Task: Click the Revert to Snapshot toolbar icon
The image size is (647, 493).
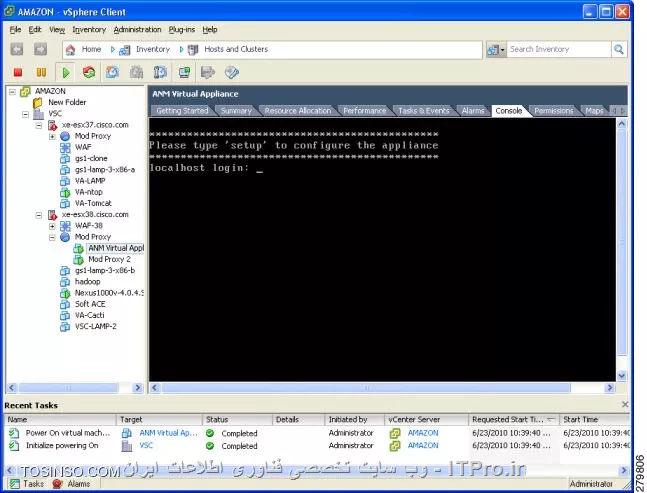Action: click(x=137, y=73)
